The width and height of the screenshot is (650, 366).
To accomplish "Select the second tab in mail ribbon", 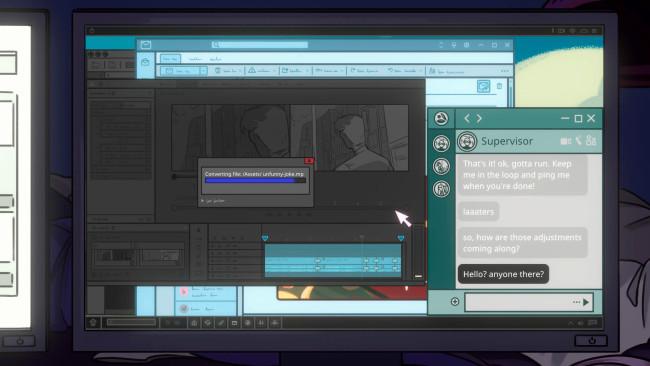I will point(195,59).
